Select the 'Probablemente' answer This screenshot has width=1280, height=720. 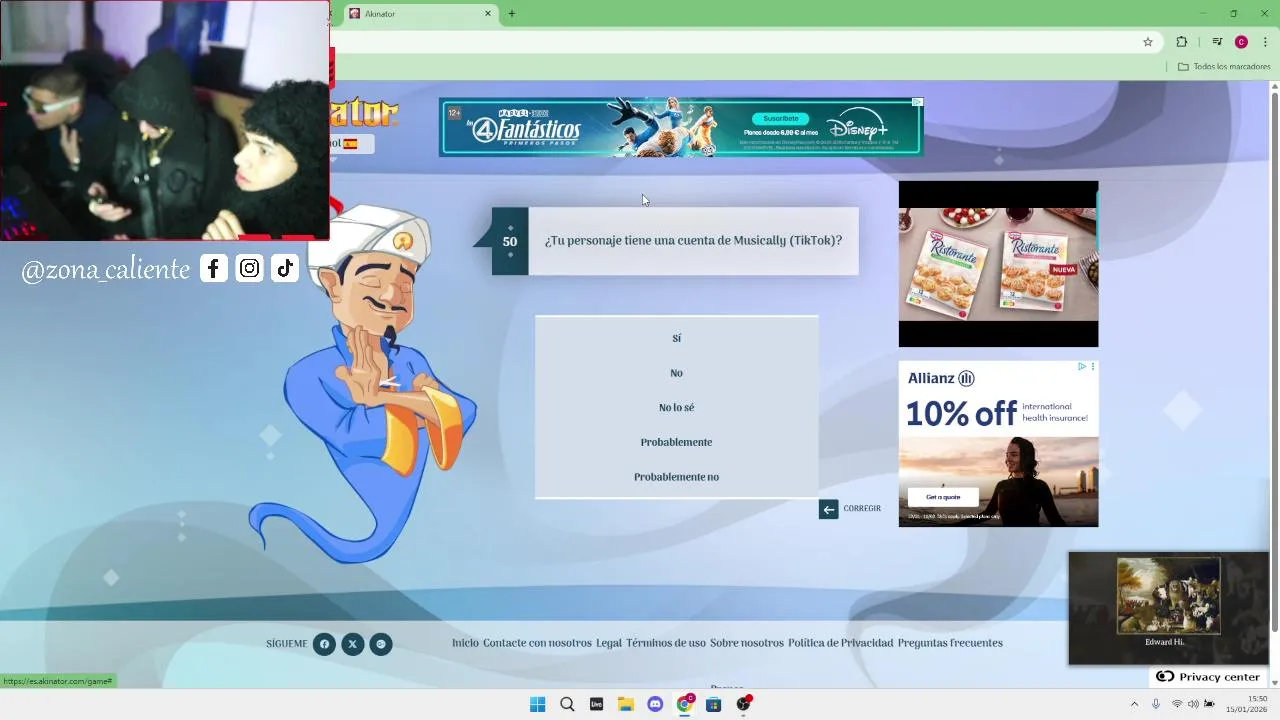pyautogui.click(x=676, y=442)
